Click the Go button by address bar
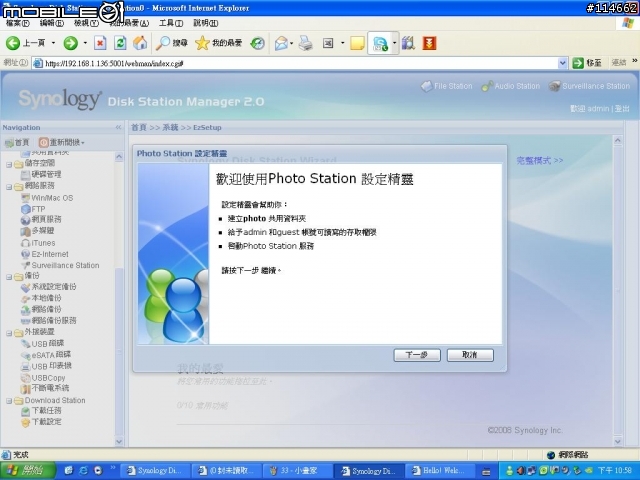 click(x=587, y=63)
